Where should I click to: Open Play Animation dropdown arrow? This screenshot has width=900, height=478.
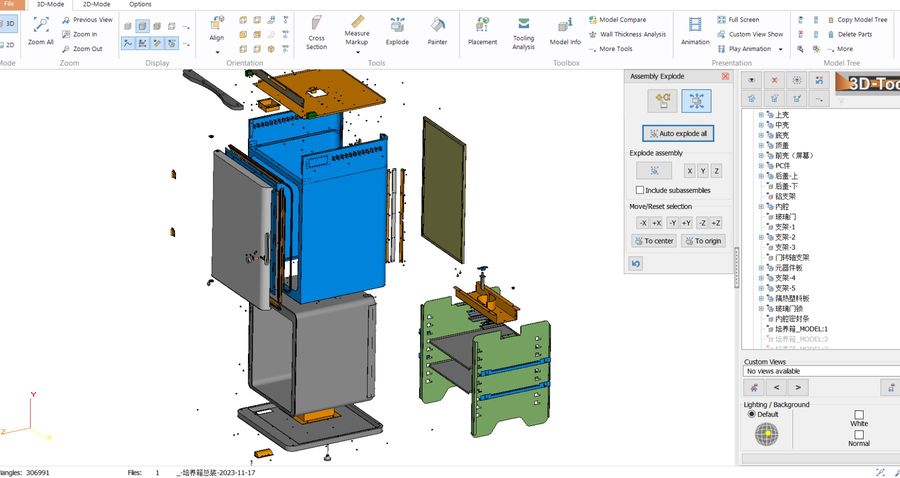pos(780,49)
